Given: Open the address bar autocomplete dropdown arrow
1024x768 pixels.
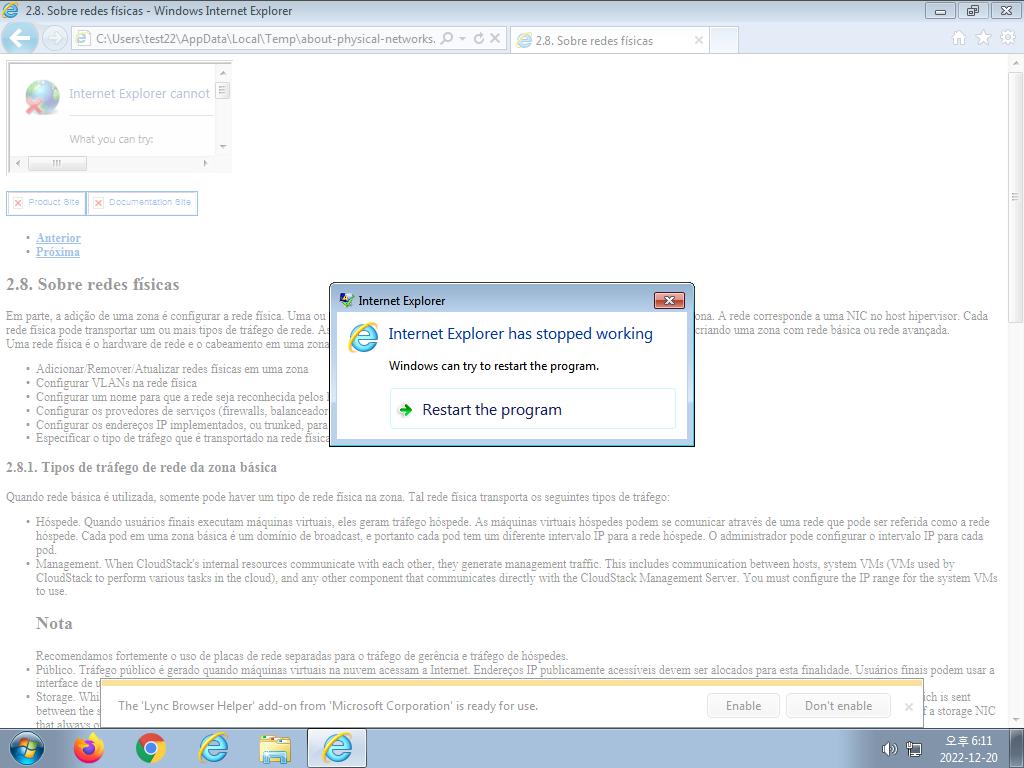Looking at the screenshot, I should (x=462, y=39).
